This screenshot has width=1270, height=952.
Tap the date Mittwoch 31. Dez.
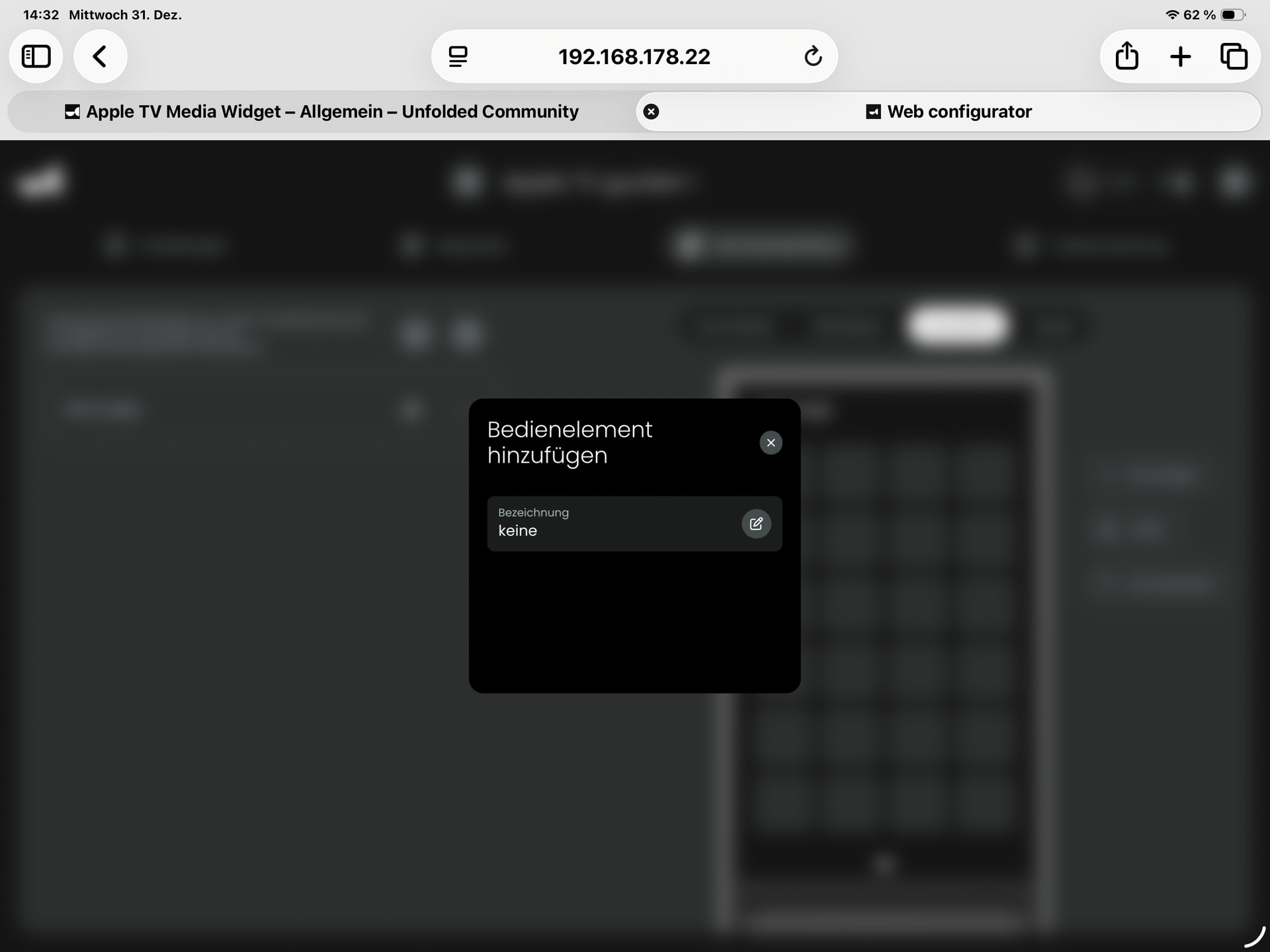point(125,15)
